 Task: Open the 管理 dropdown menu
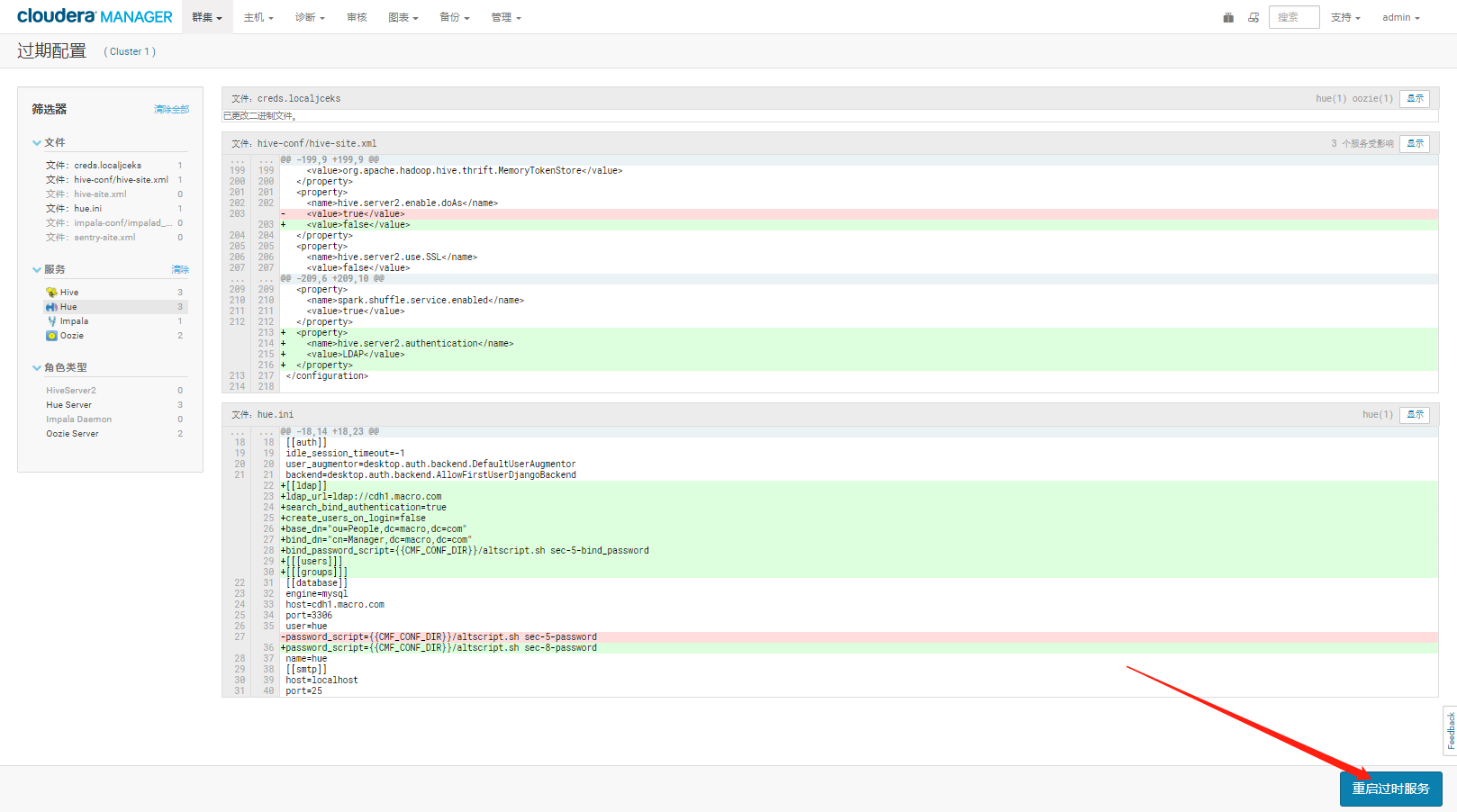coord(505,17)
